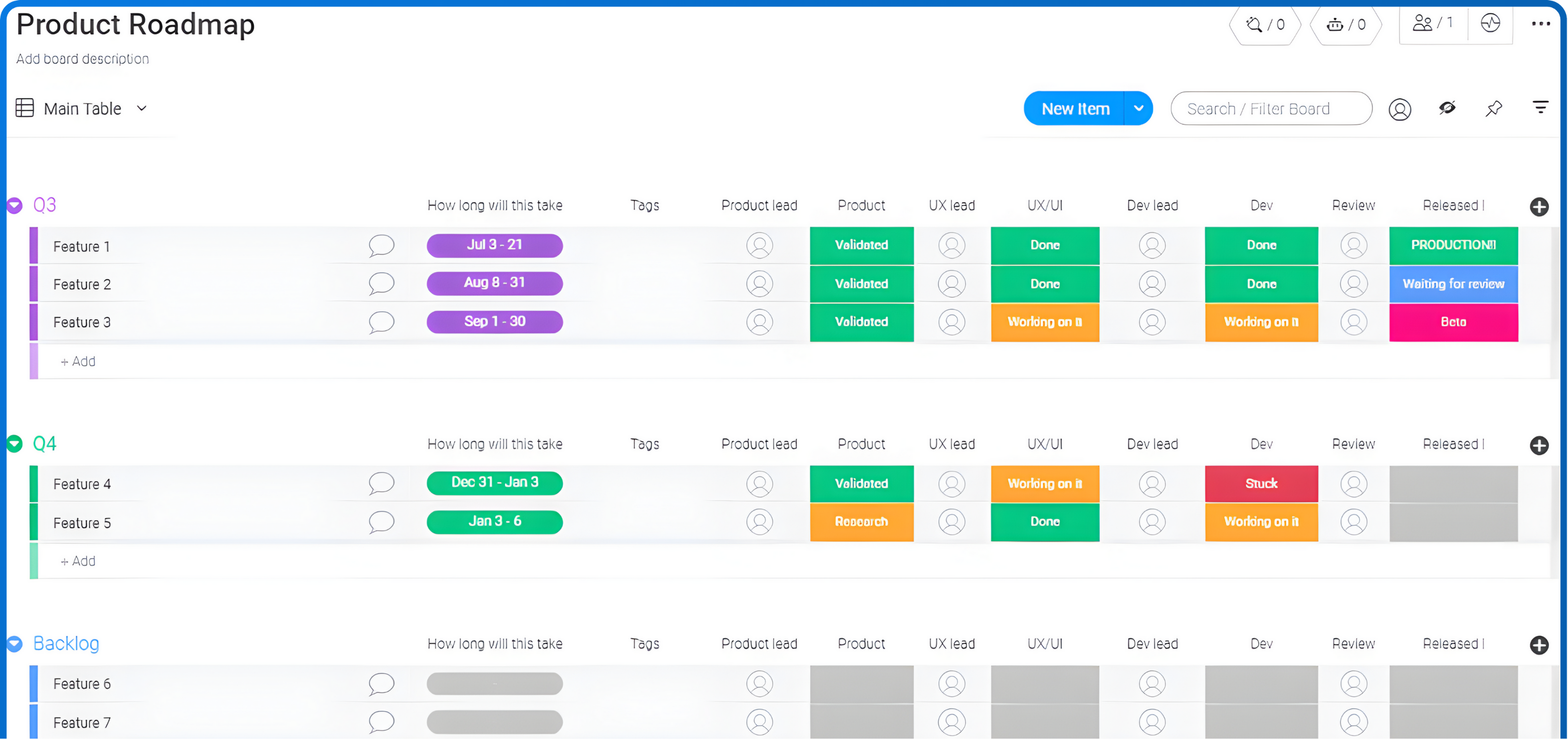Screen dimensions: 1568x740
Task: Click the Stuck status cell of Feature 4
Action: click(1261, 483)
